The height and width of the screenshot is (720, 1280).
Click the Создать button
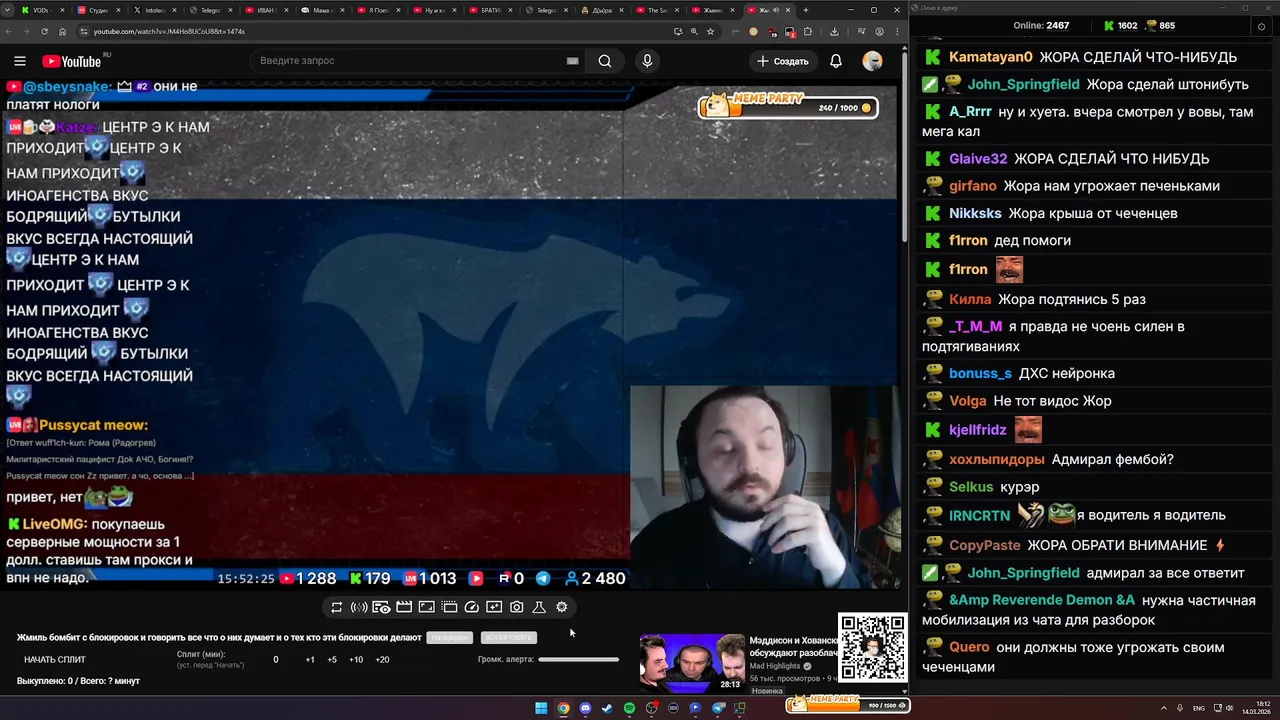coord(782,61)
